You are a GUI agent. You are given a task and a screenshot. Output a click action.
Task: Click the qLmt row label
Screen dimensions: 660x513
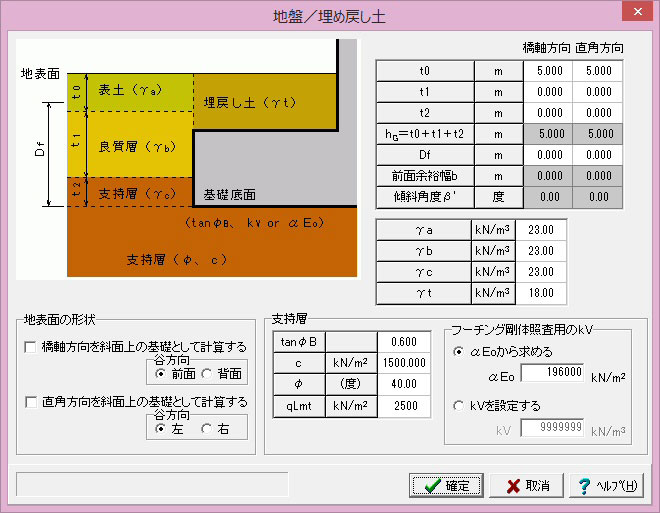(x=299, y=406)
